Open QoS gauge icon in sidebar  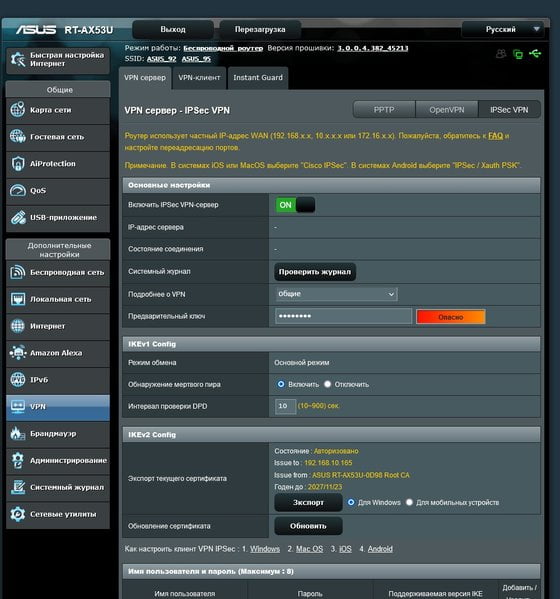[18, 190]
